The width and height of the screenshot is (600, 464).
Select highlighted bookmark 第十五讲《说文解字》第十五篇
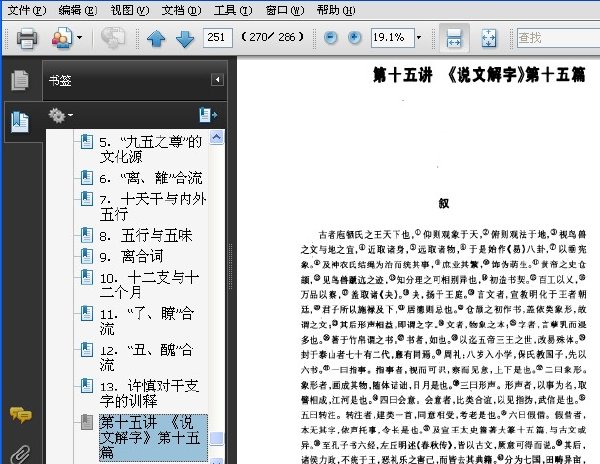click(x=153, y=438)
